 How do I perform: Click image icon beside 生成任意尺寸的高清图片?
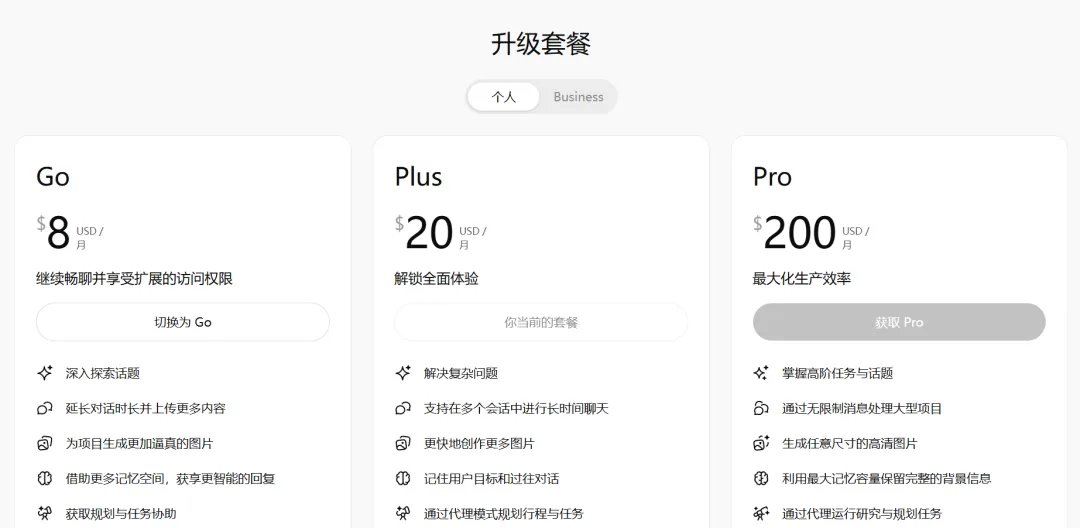click(761, 443)
